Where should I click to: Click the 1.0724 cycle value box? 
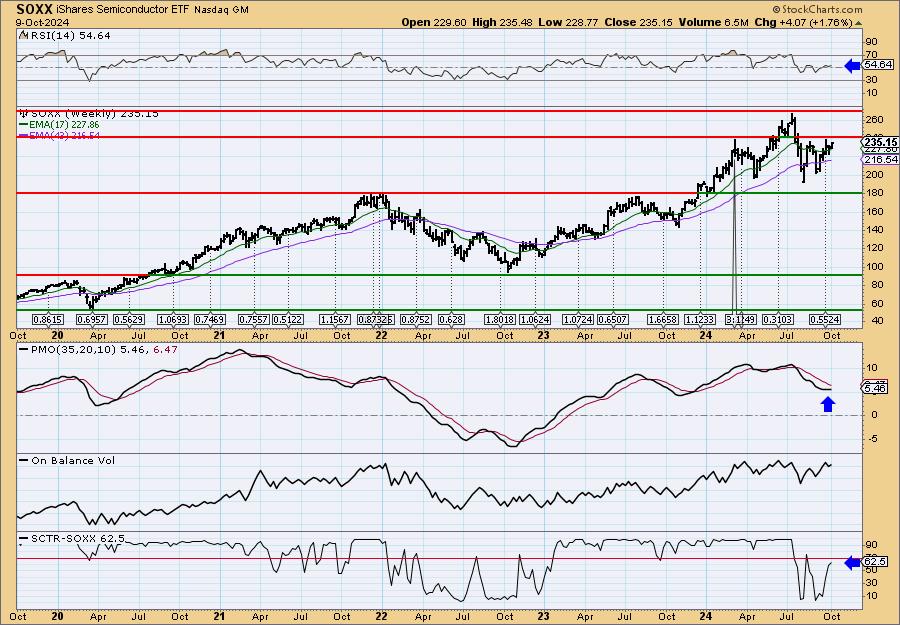pyautogui.click(x=578, y=319)
